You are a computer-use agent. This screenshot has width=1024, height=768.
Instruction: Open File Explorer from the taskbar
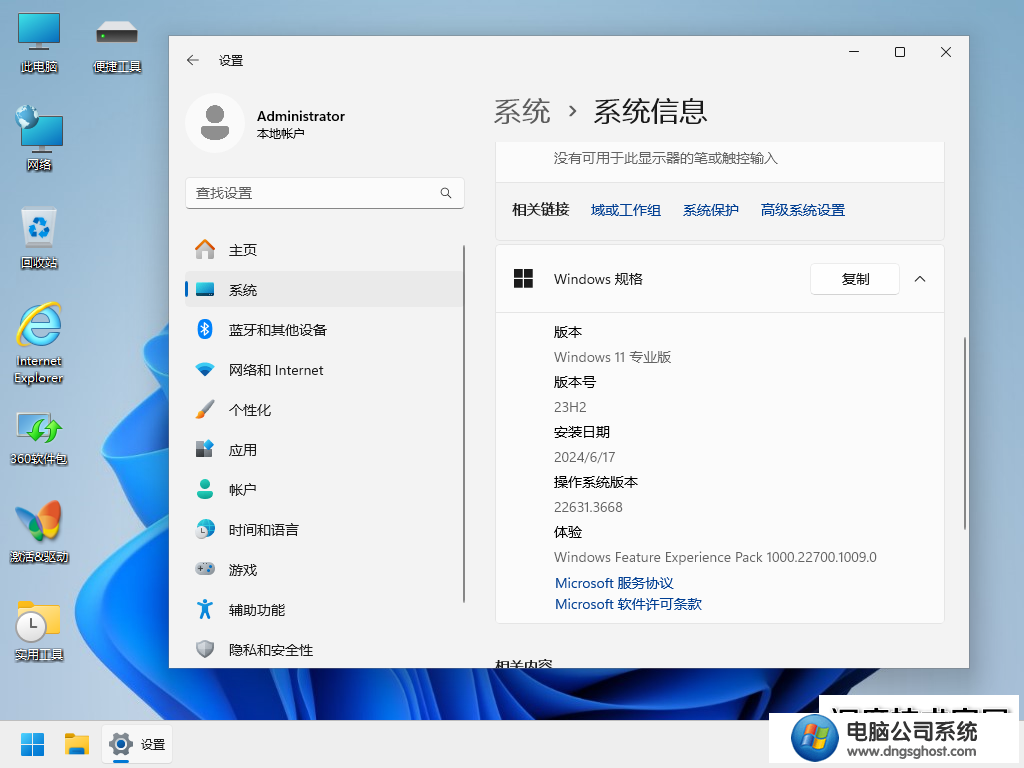76,744
